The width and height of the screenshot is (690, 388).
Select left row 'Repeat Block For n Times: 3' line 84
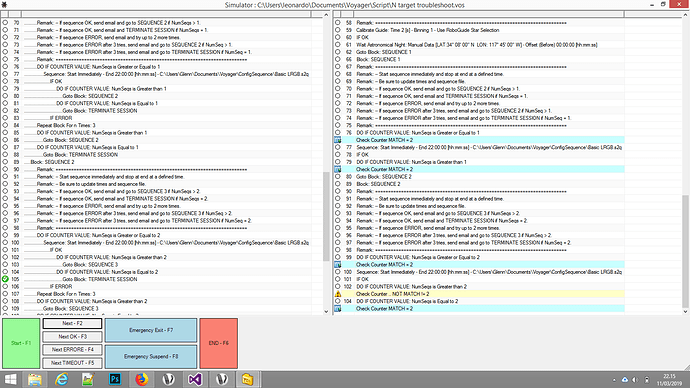click(x=167, y=125)
